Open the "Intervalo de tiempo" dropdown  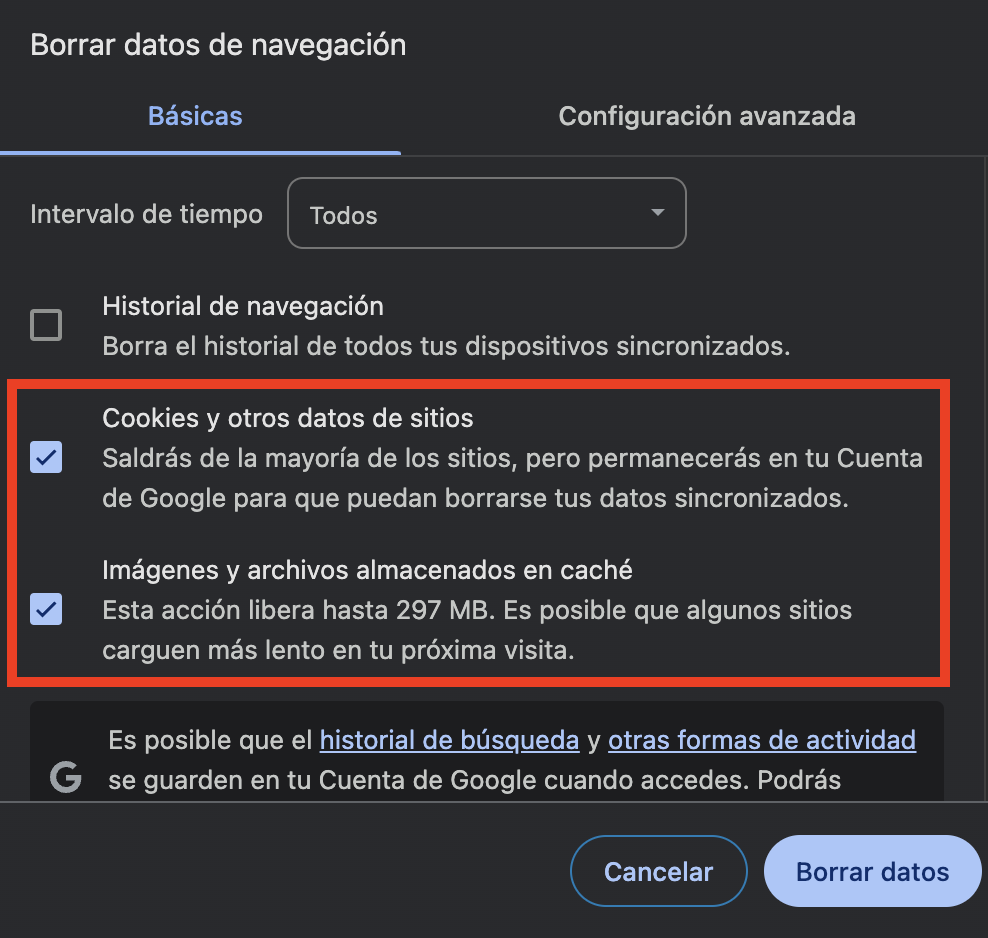487,213
